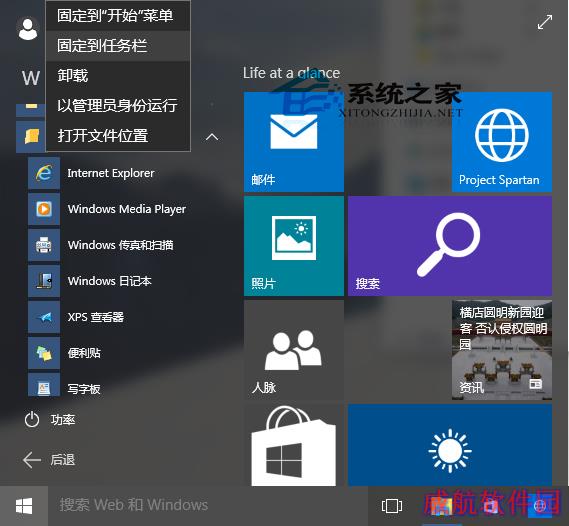The image size is (569, 526).
Task: Open the Internet Explorer icon
Action: (44, 173)
